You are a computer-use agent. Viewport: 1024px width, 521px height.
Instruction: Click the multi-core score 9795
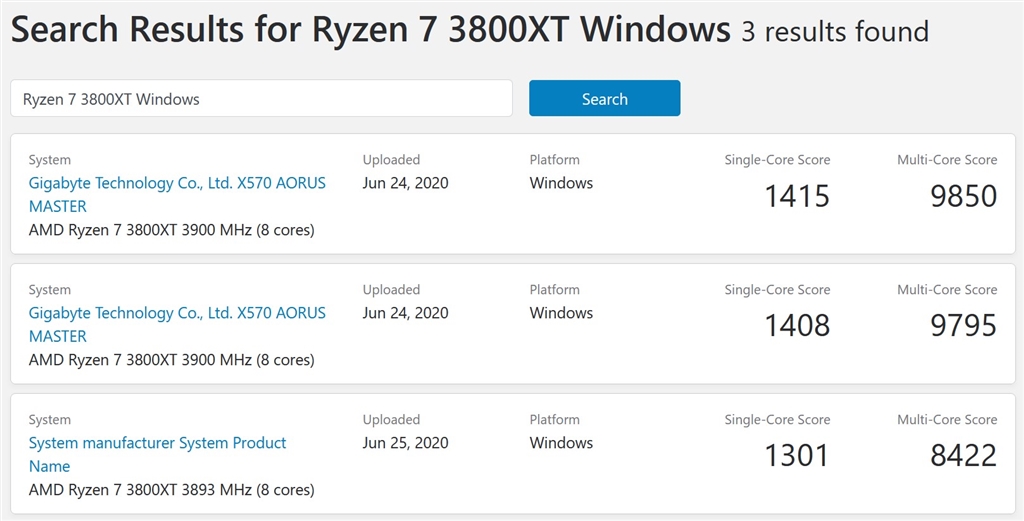[x=963, y=325]
